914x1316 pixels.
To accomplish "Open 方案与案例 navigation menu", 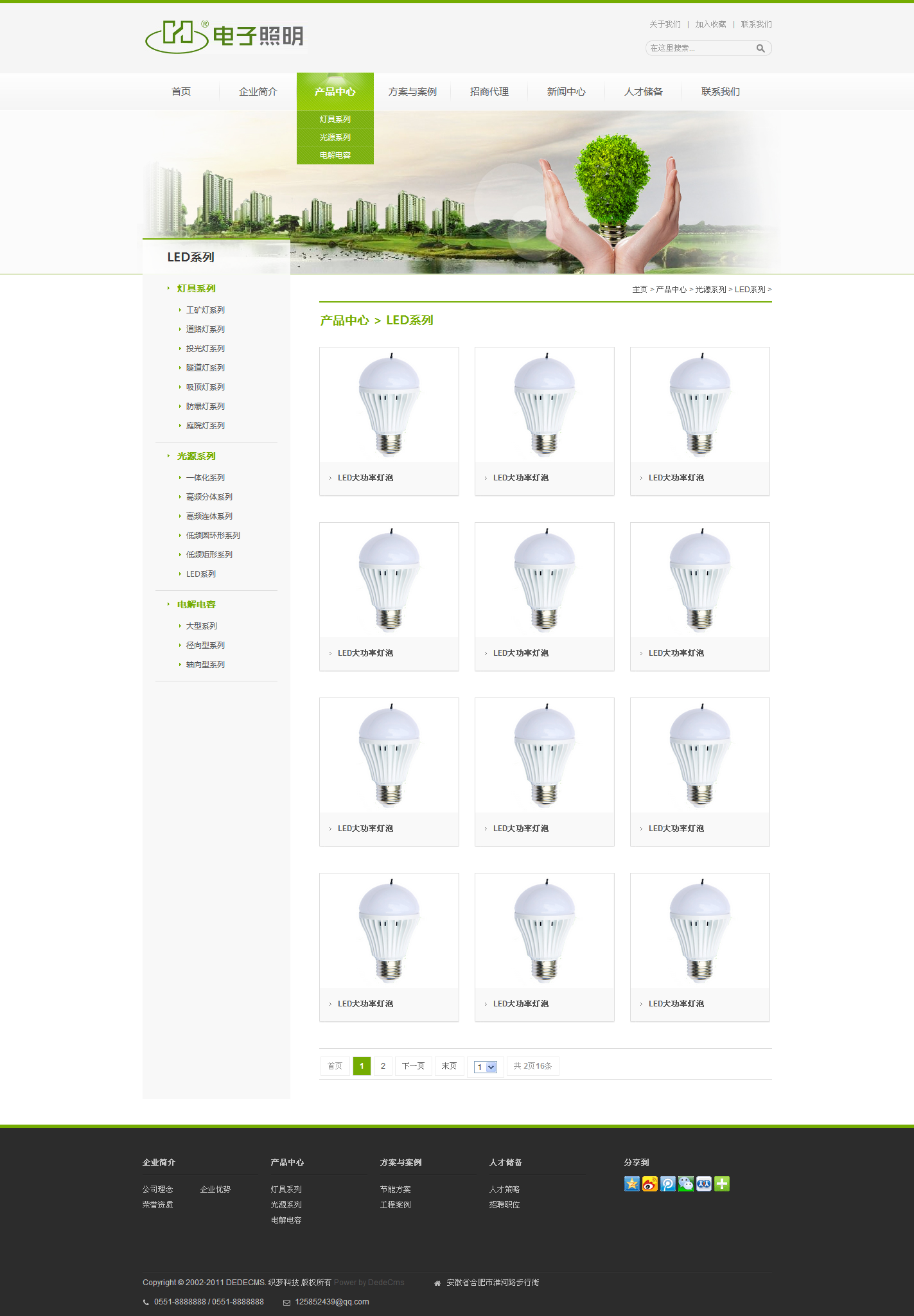I will 412,92.
